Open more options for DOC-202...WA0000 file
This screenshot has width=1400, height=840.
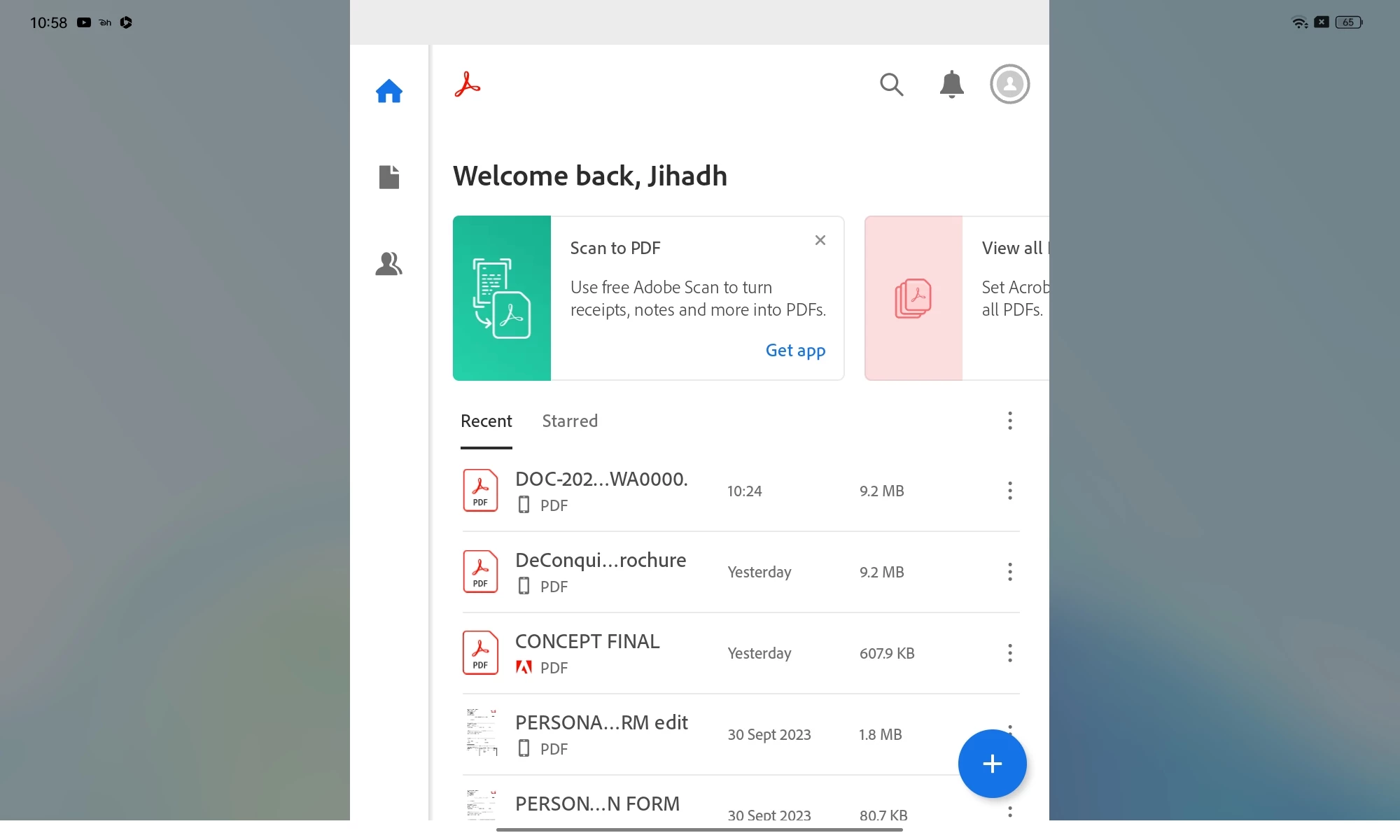click(x=1009, y=491)
